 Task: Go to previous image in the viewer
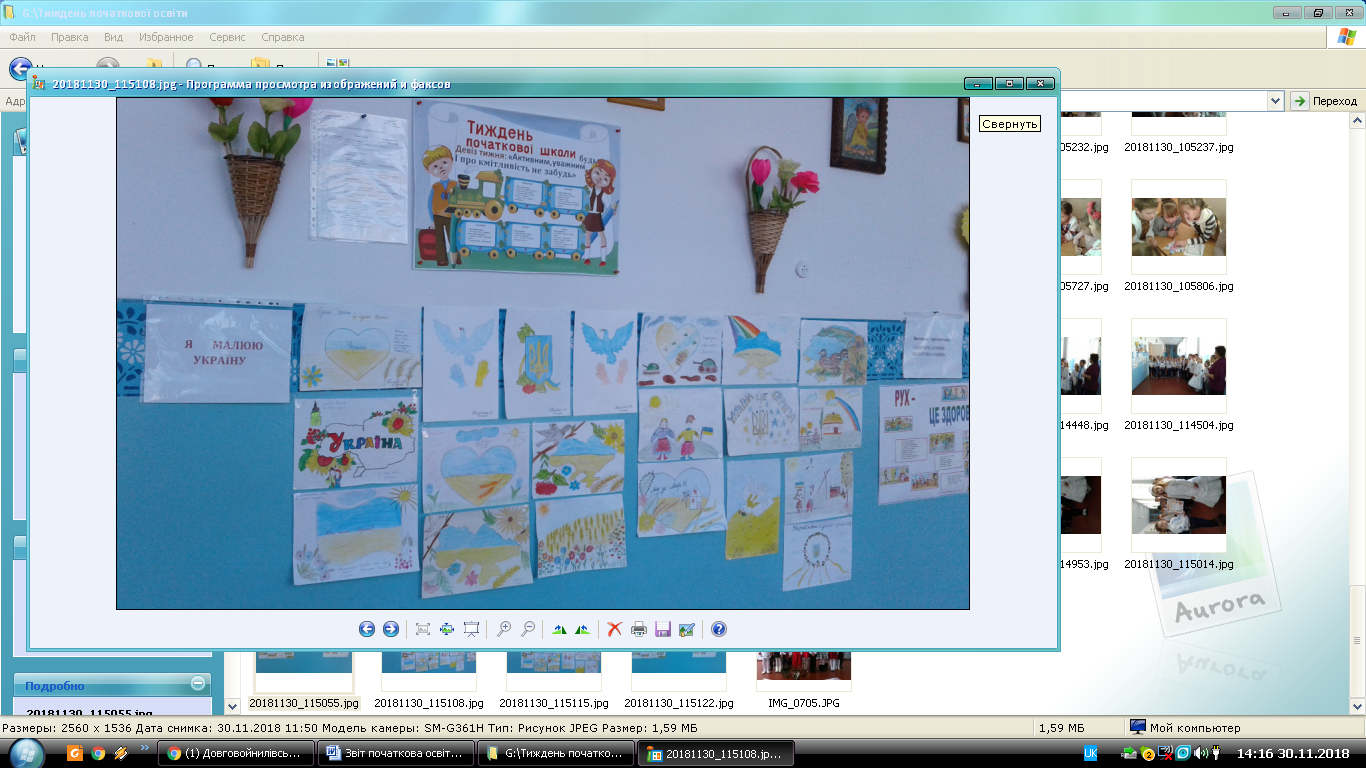pos(367,629)
